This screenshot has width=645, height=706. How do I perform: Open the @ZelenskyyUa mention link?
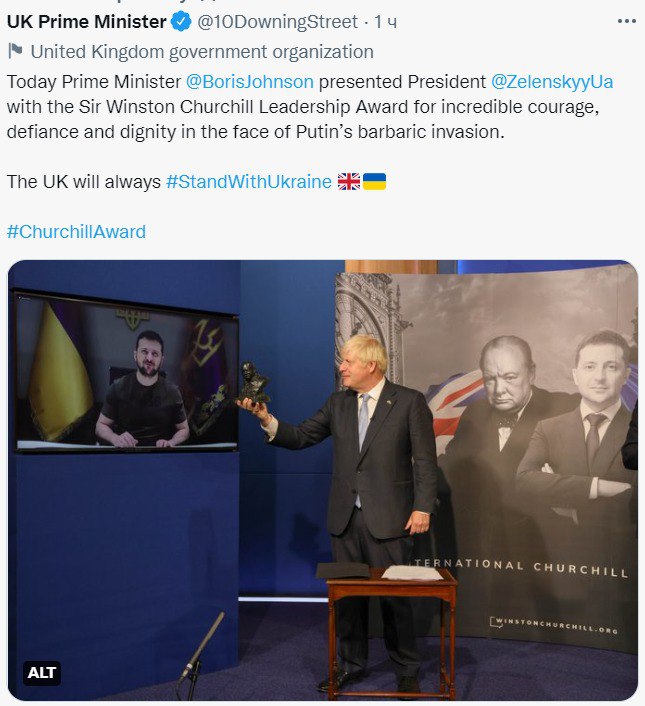click(x=552, y=82)
